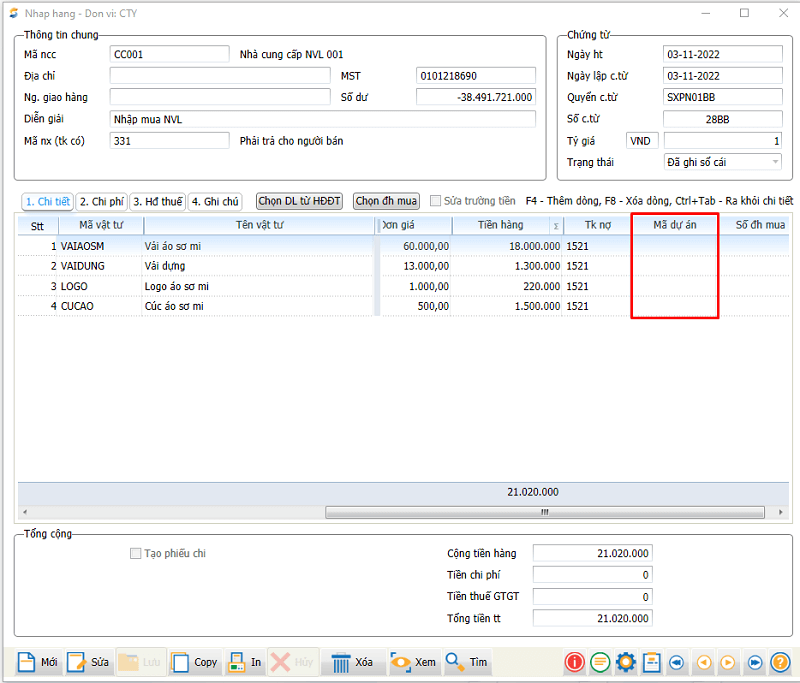
Task: Click the Cúc áo sơ mi name cell
Action: tap(259, 306)
